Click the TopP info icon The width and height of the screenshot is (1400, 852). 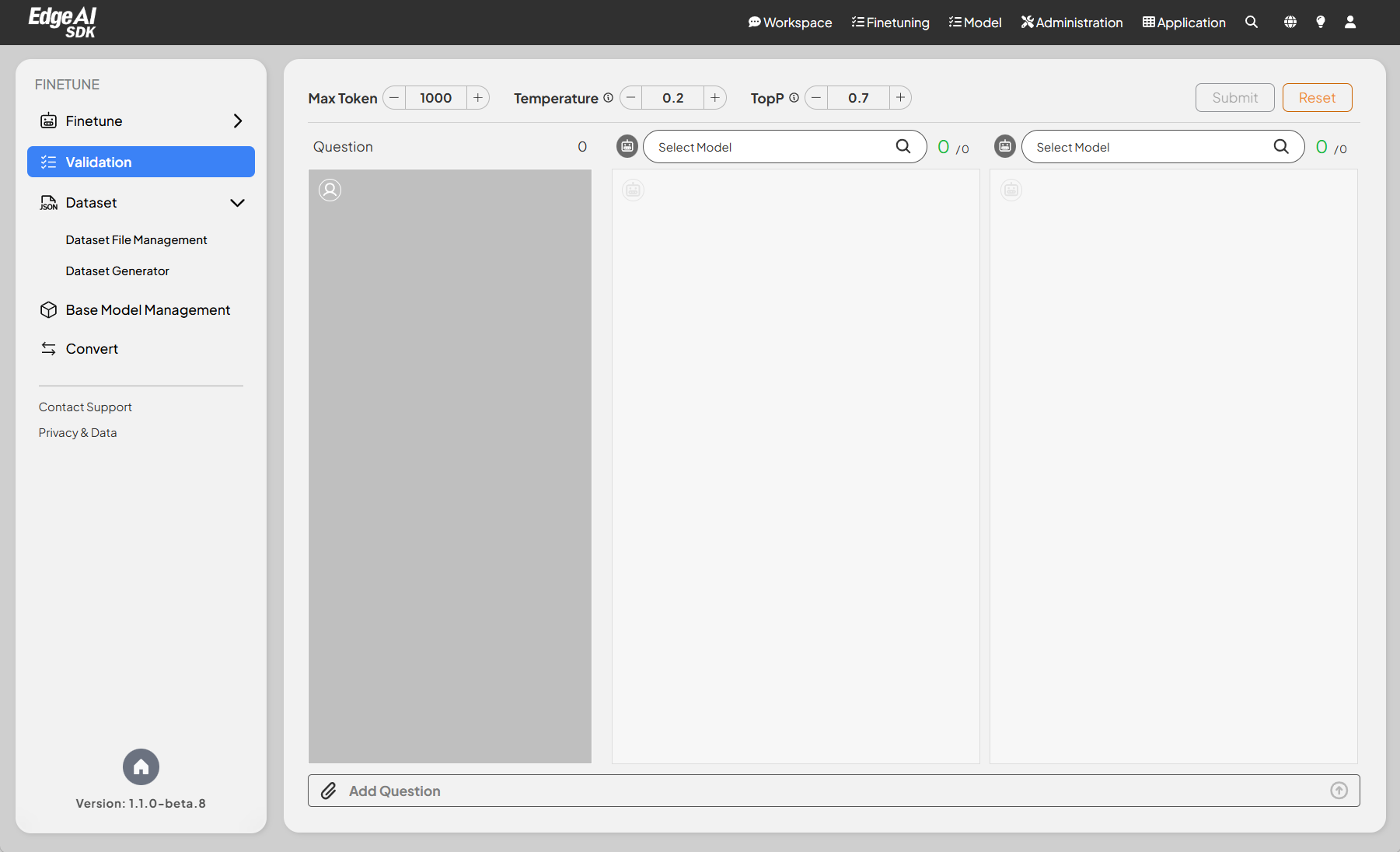[x=794, y=98]
